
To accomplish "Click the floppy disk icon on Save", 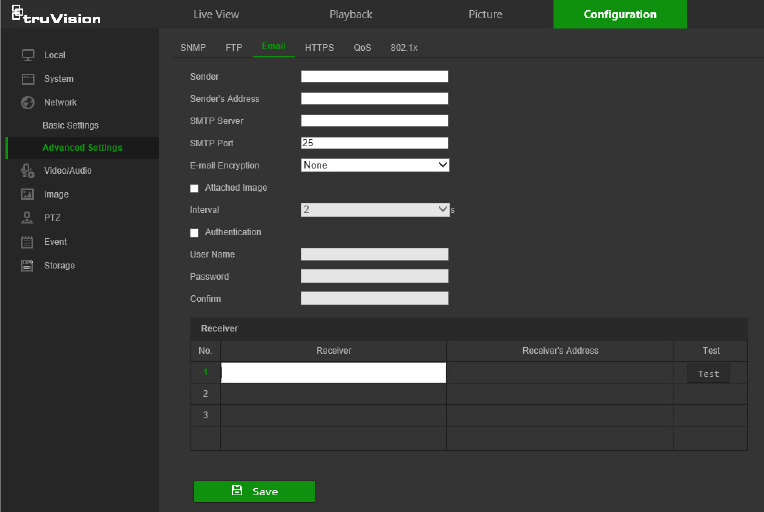I will [x=237, y=491].
